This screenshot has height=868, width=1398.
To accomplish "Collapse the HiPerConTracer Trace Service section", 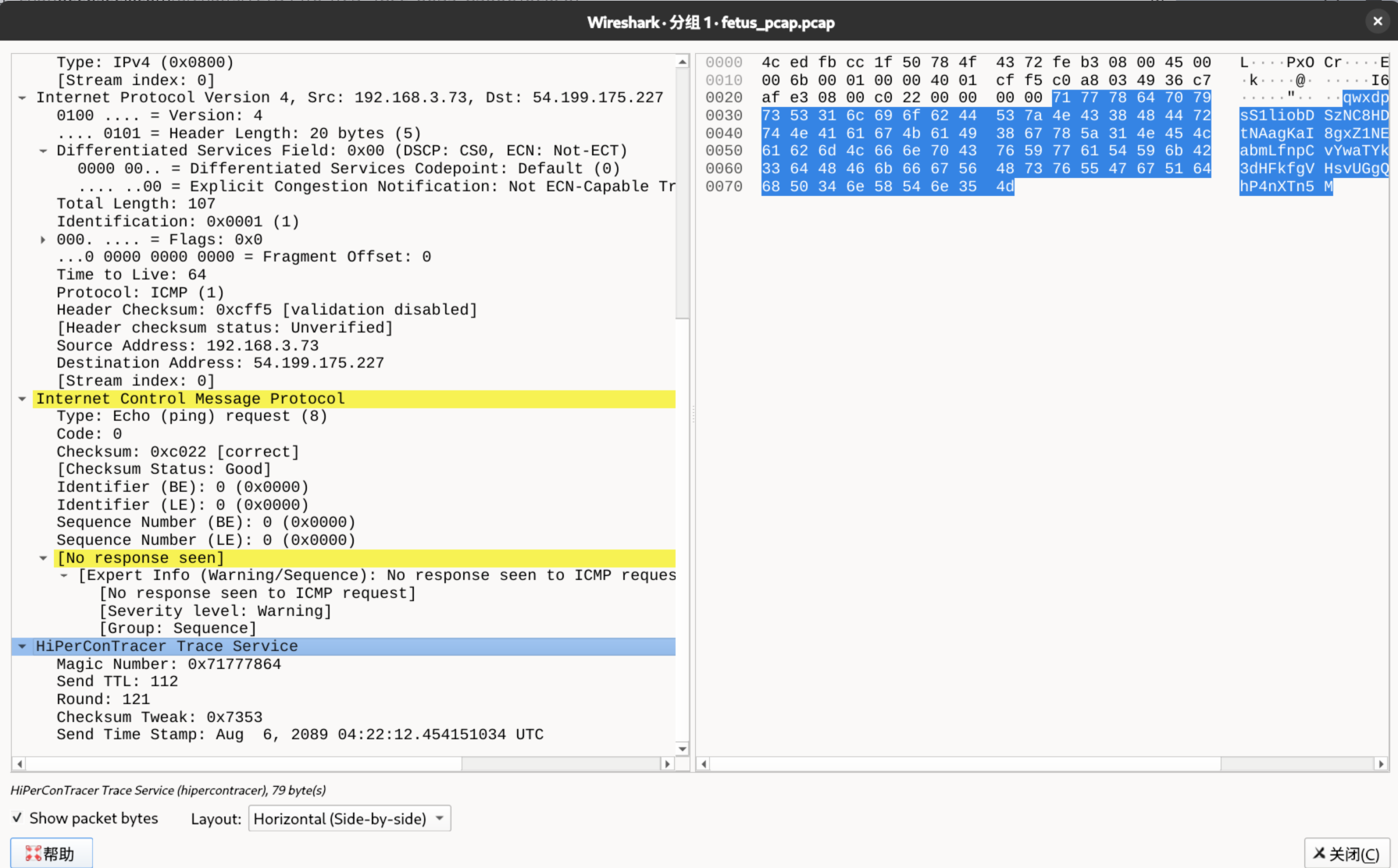I will pyautogui.click(x=23, y=646).
